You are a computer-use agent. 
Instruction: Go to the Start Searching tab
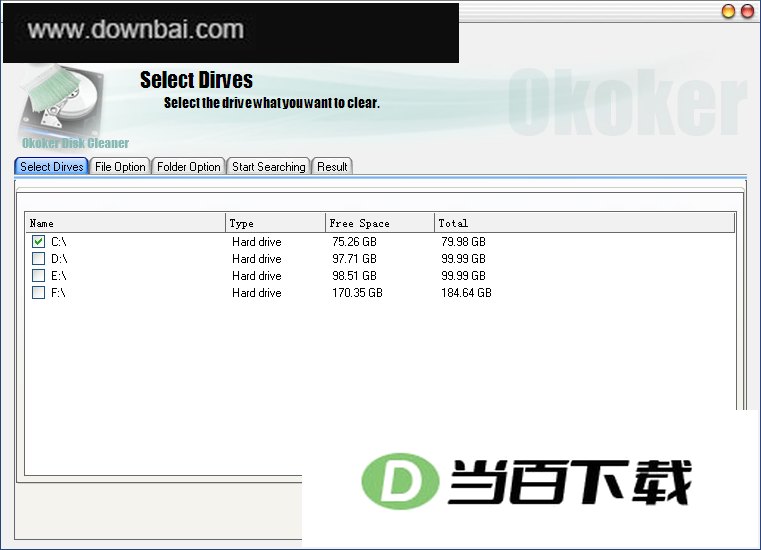[268, 167]
